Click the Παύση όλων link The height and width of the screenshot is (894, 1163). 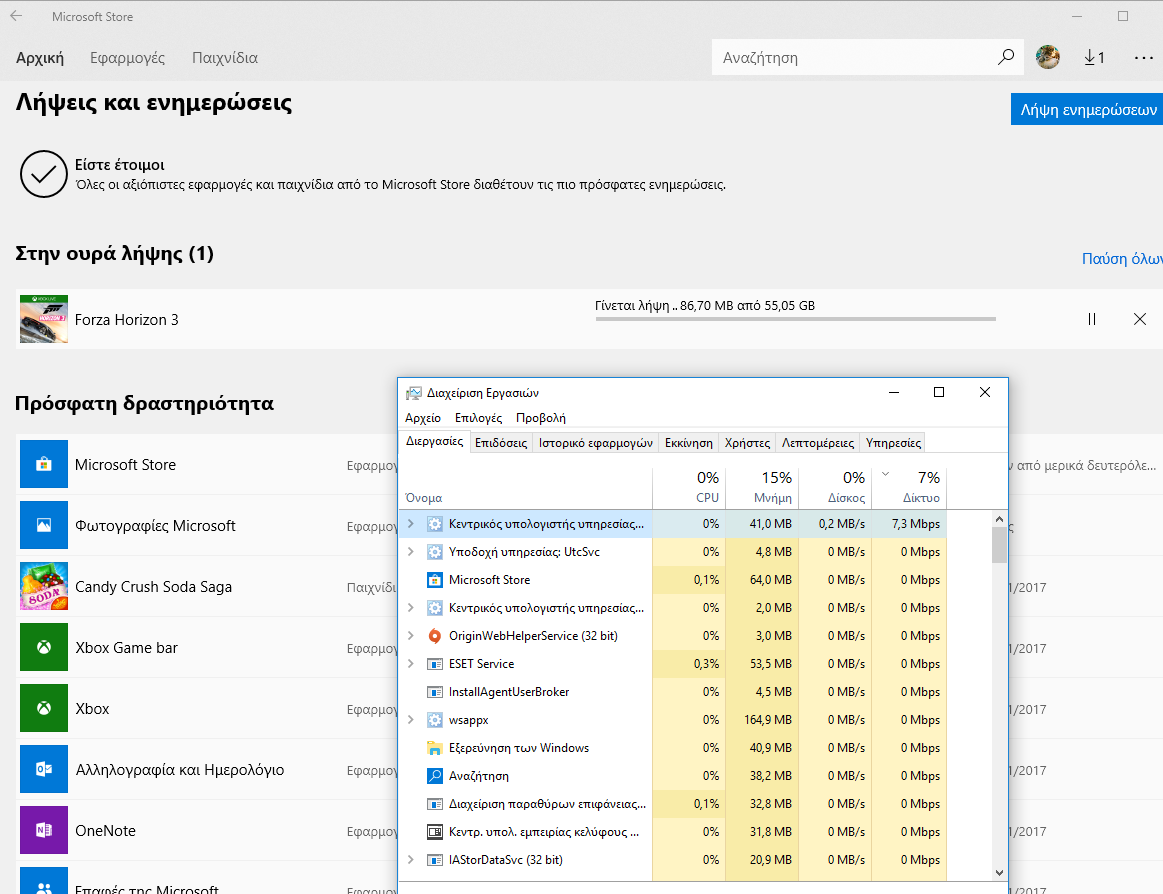[1122, 258]
